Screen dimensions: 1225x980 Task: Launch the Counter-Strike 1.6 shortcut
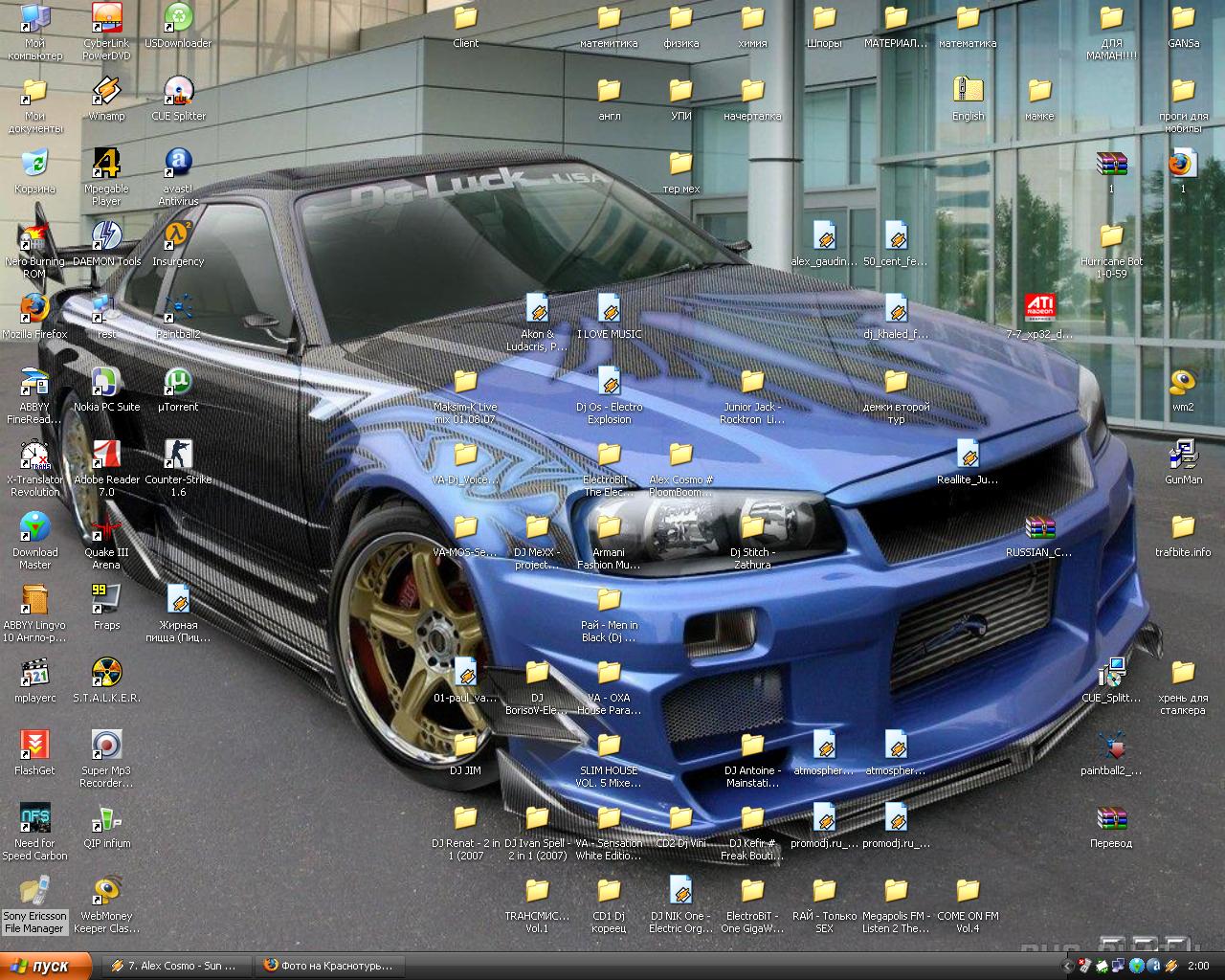pos(178,469)
